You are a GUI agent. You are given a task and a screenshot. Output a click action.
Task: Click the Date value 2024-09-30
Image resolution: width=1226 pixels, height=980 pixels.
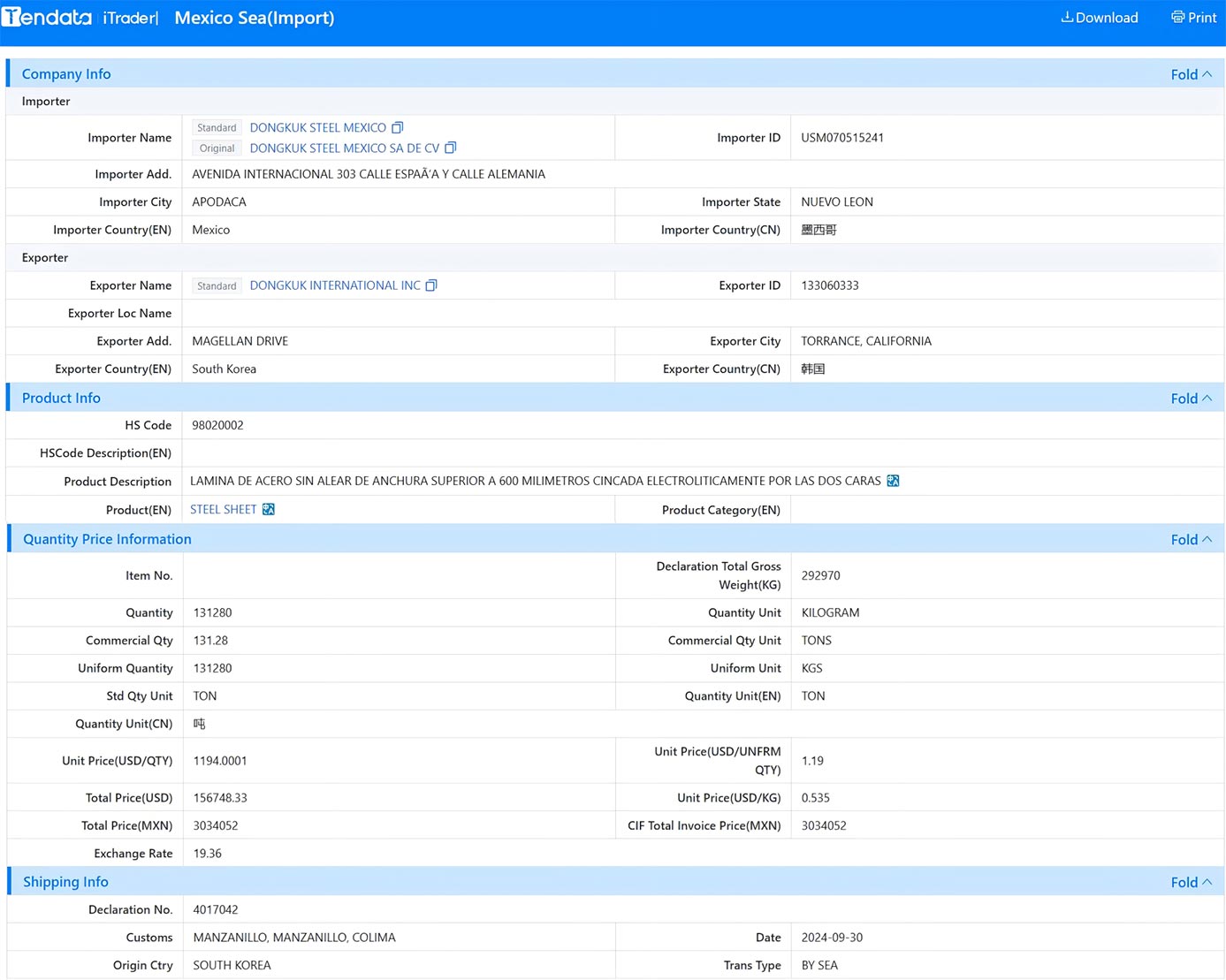pos(833,938)
